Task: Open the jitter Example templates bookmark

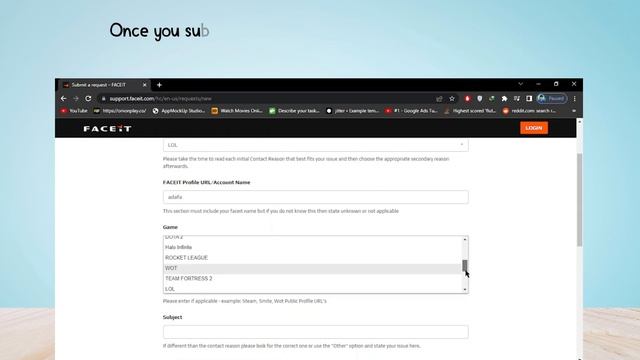Action: (353, 111)
